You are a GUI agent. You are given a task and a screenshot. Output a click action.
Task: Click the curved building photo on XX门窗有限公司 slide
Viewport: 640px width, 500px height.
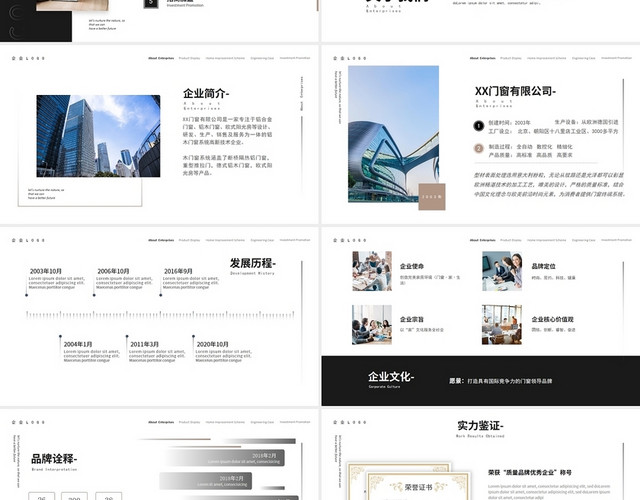pos(393,134)
